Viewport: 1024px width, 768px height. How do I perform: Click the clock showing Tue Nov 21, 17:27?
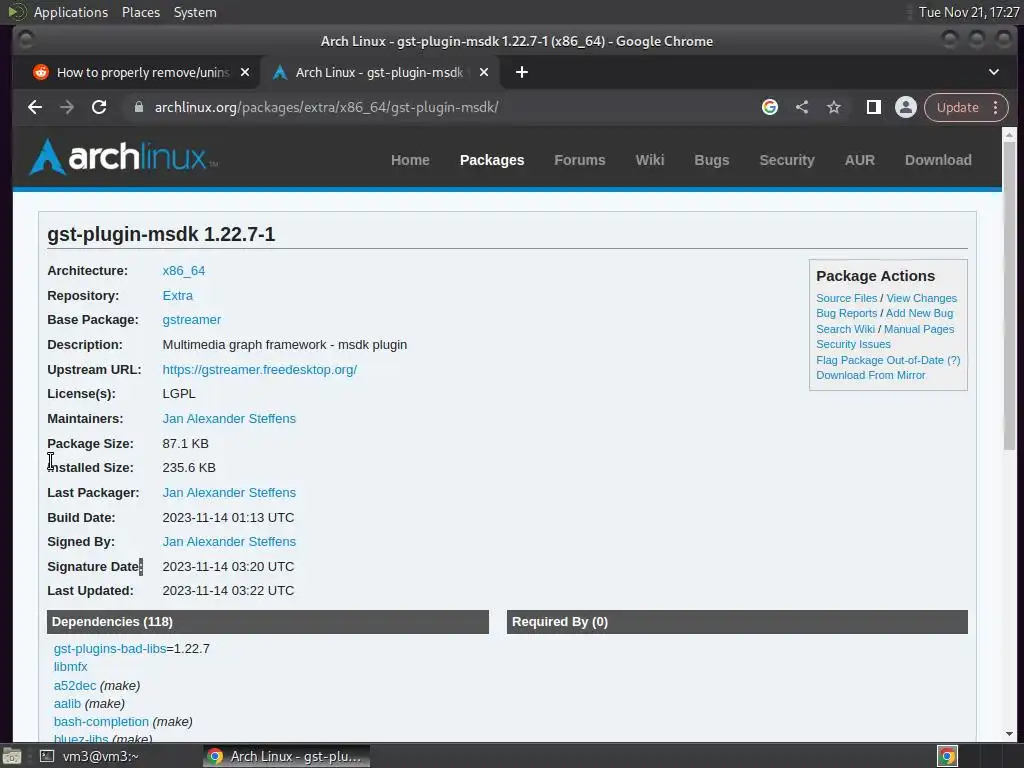968,12
